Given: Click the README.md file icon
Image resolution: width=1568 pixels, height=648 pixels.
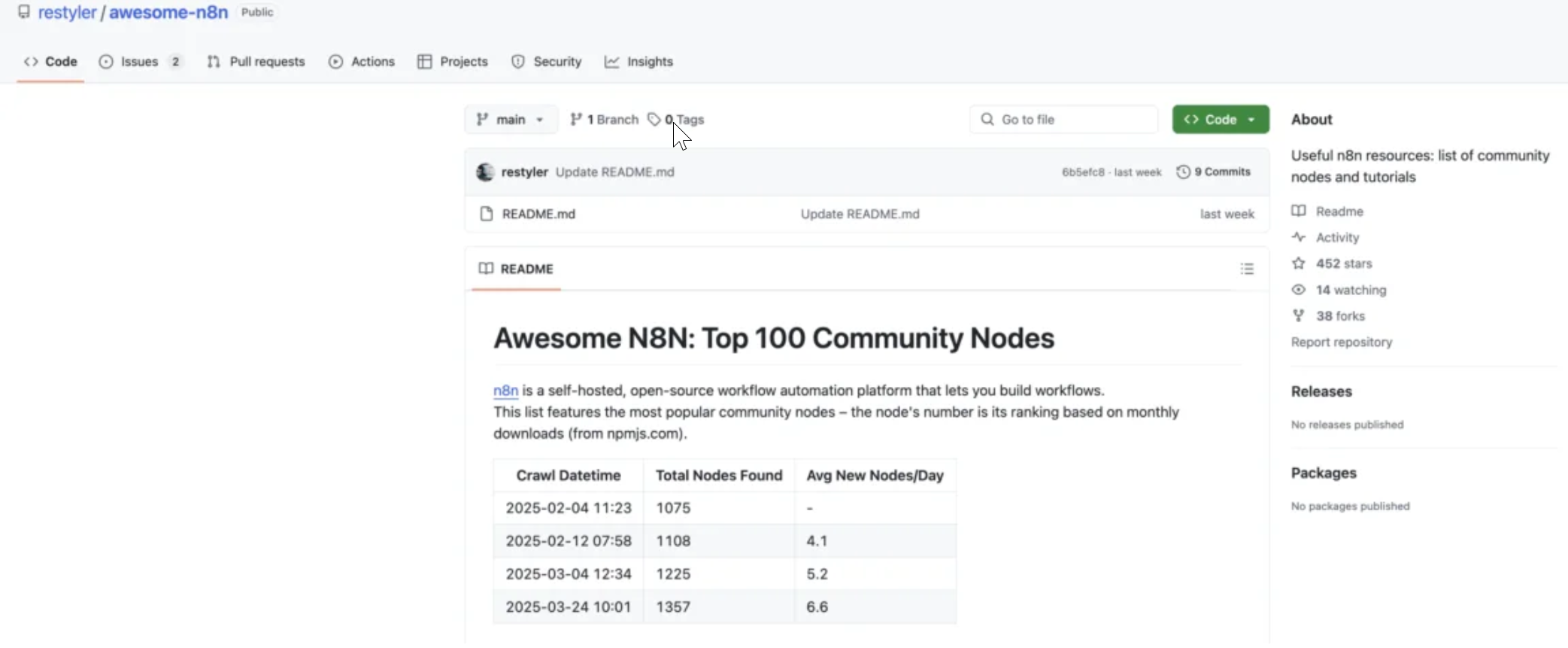Looking at the screenshot, I should tap(487, 214).
